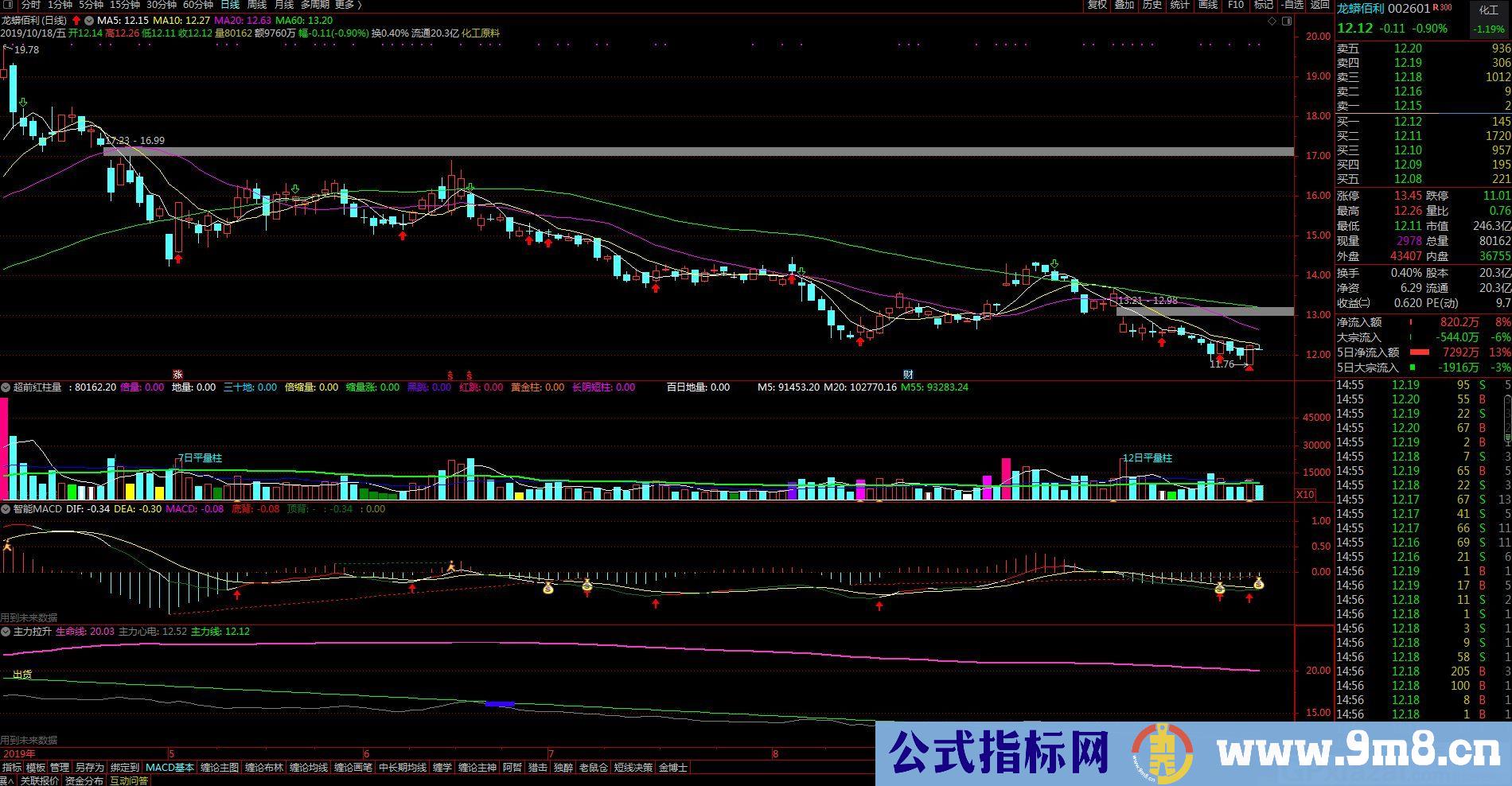Click the gray 17.23-16.99 resistance band

pyautogui.click(x=699, y=151)
